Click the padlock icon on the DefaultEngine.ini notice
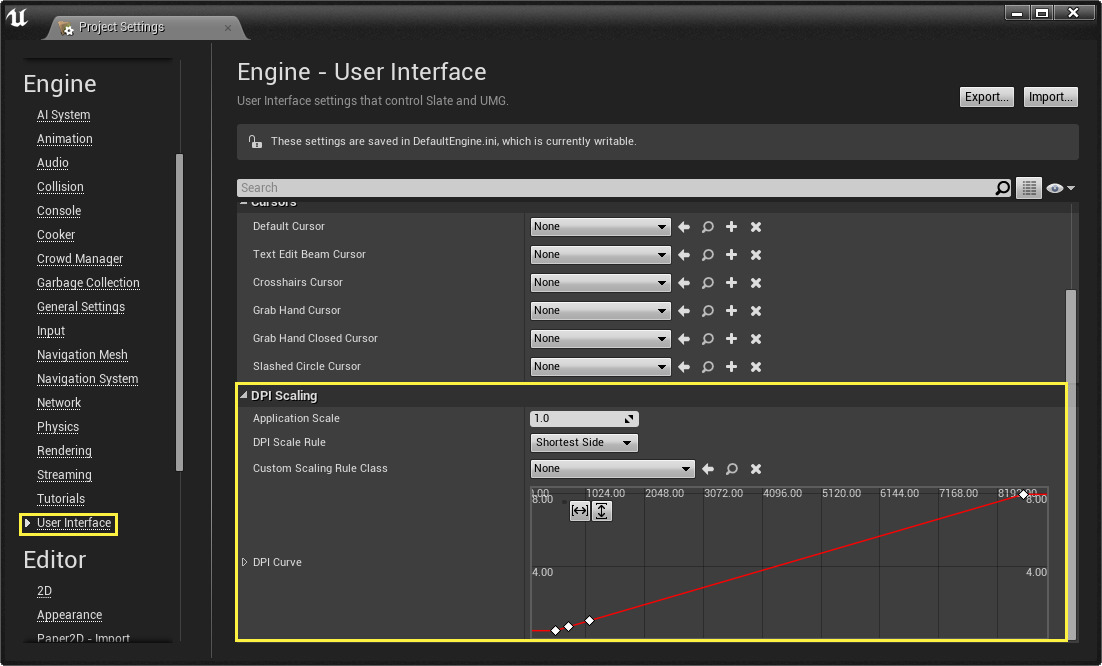This screenshot has width=1102, height=666. click(x=255, y=141)
